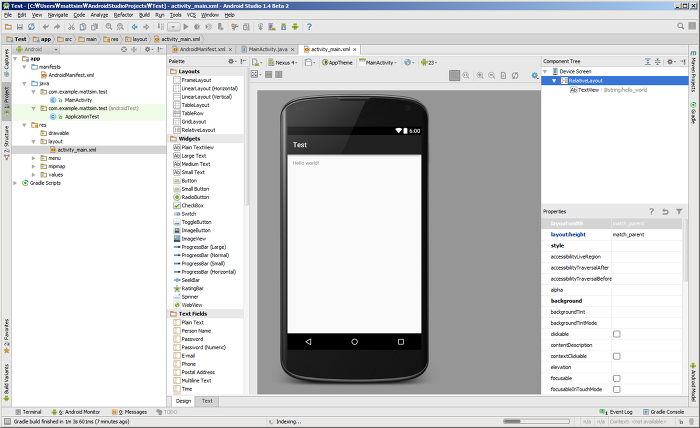Open the Event Log panel
Screen dimensions: 700x428
(x=617, y=412)
